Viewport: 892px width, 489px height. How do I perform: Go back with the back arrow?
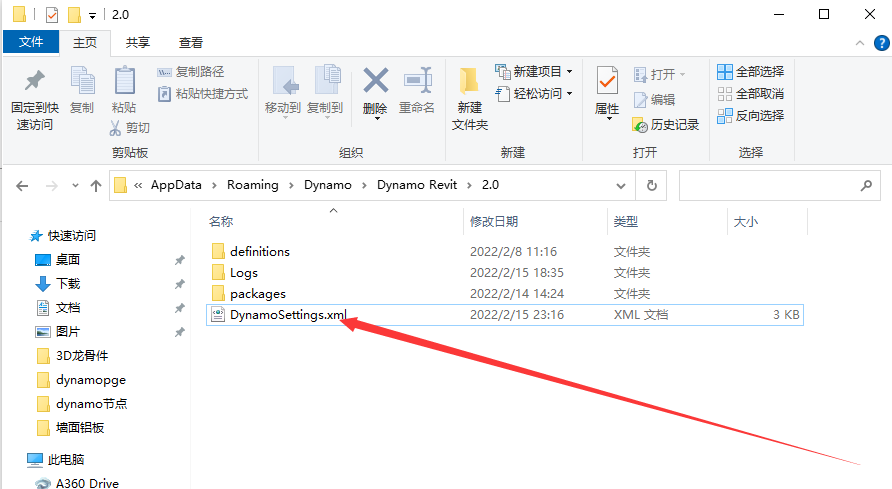point(22,186)
